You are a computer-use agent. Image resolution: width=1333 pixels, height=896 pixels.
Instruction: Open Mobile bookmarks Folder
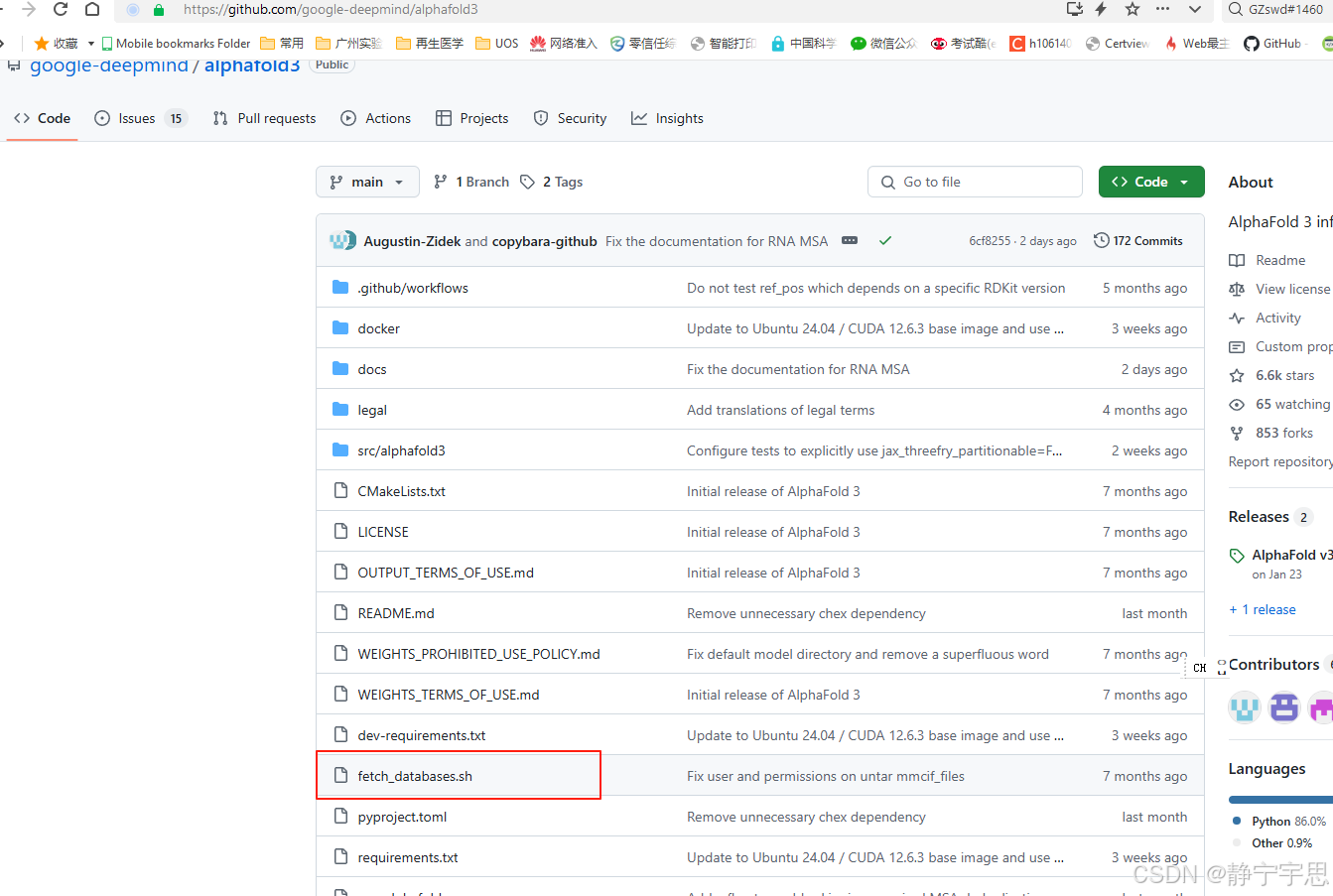pos(176,44)
